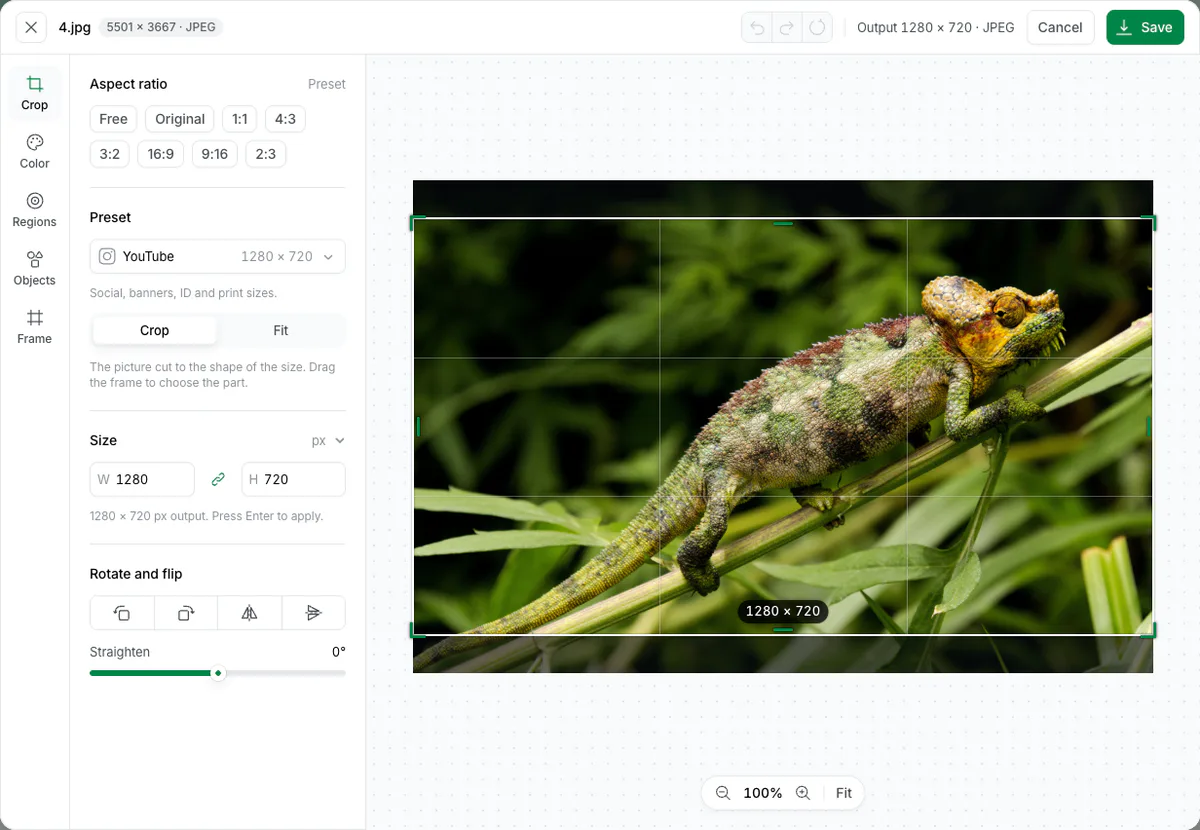Click the reset circular arrow icon
The image size is (1200, 830).
point(817,28)
